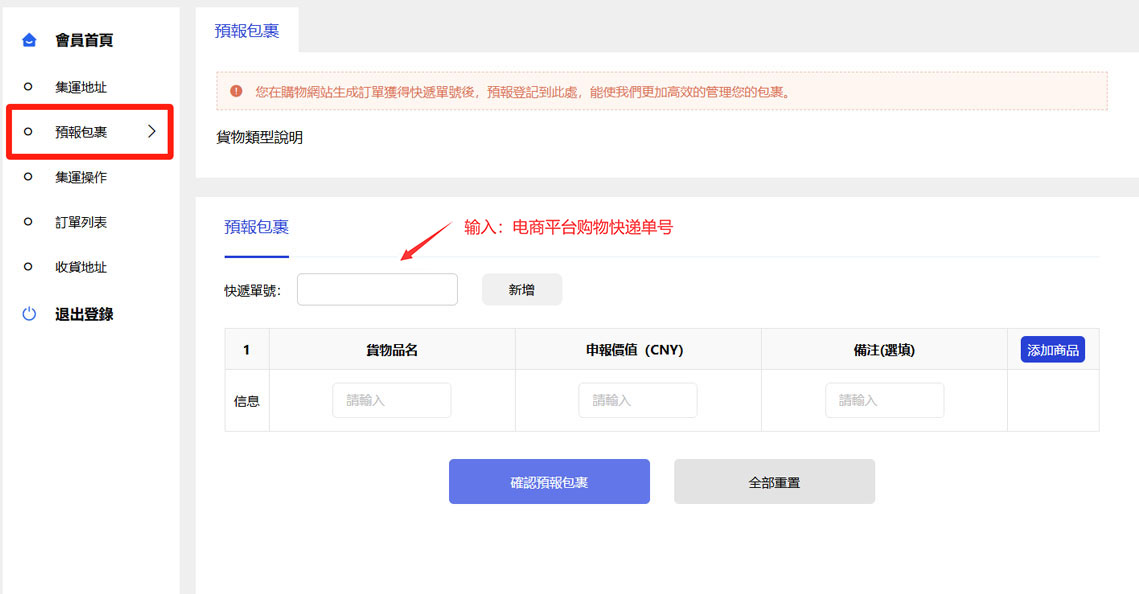Select the 預報包裹 tab at page top
Screen dimensions: 1139x594
247,30
